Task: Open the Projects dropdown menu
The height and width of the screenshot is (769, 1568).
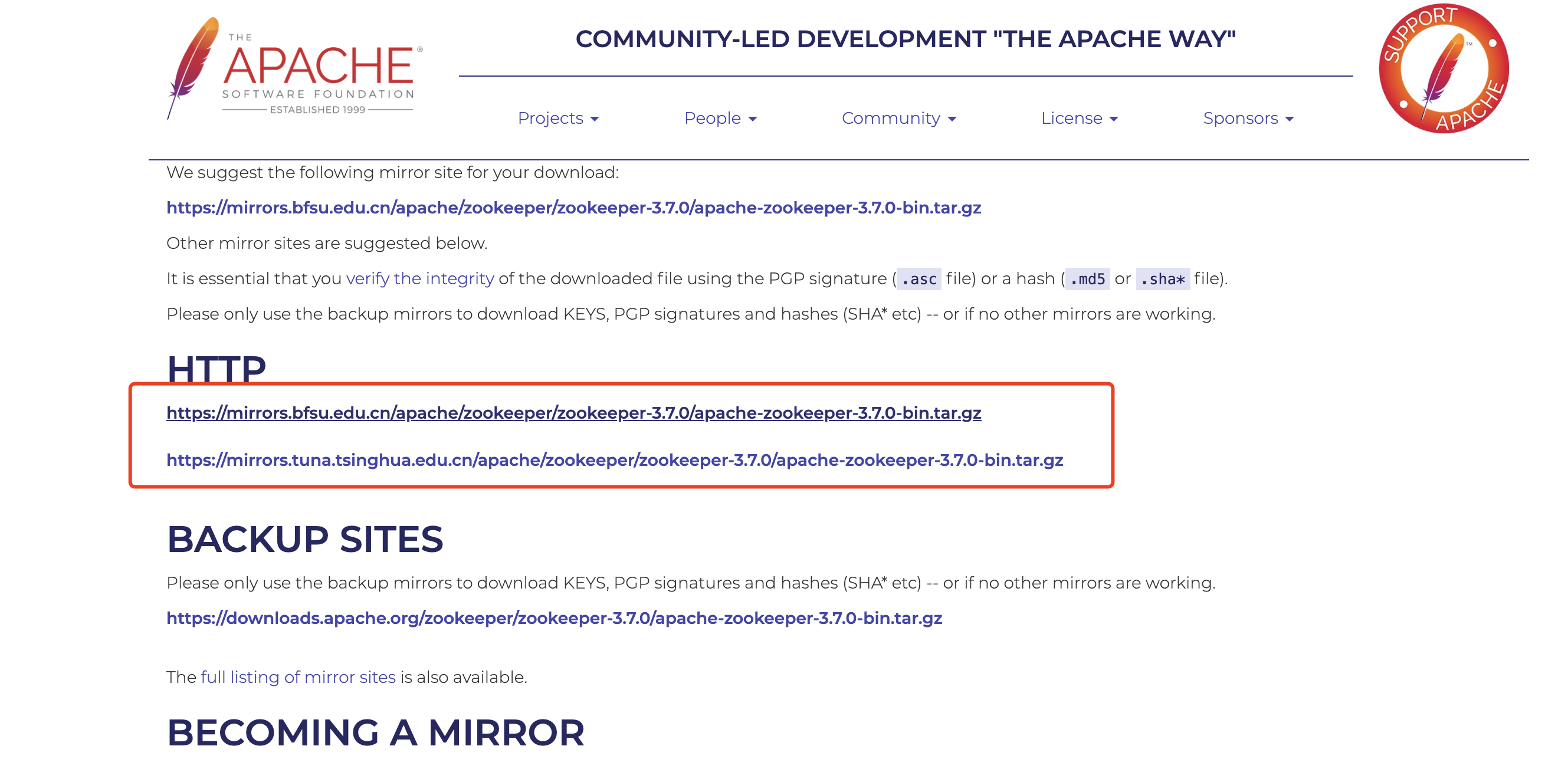Action: click(x=550, y=118)
